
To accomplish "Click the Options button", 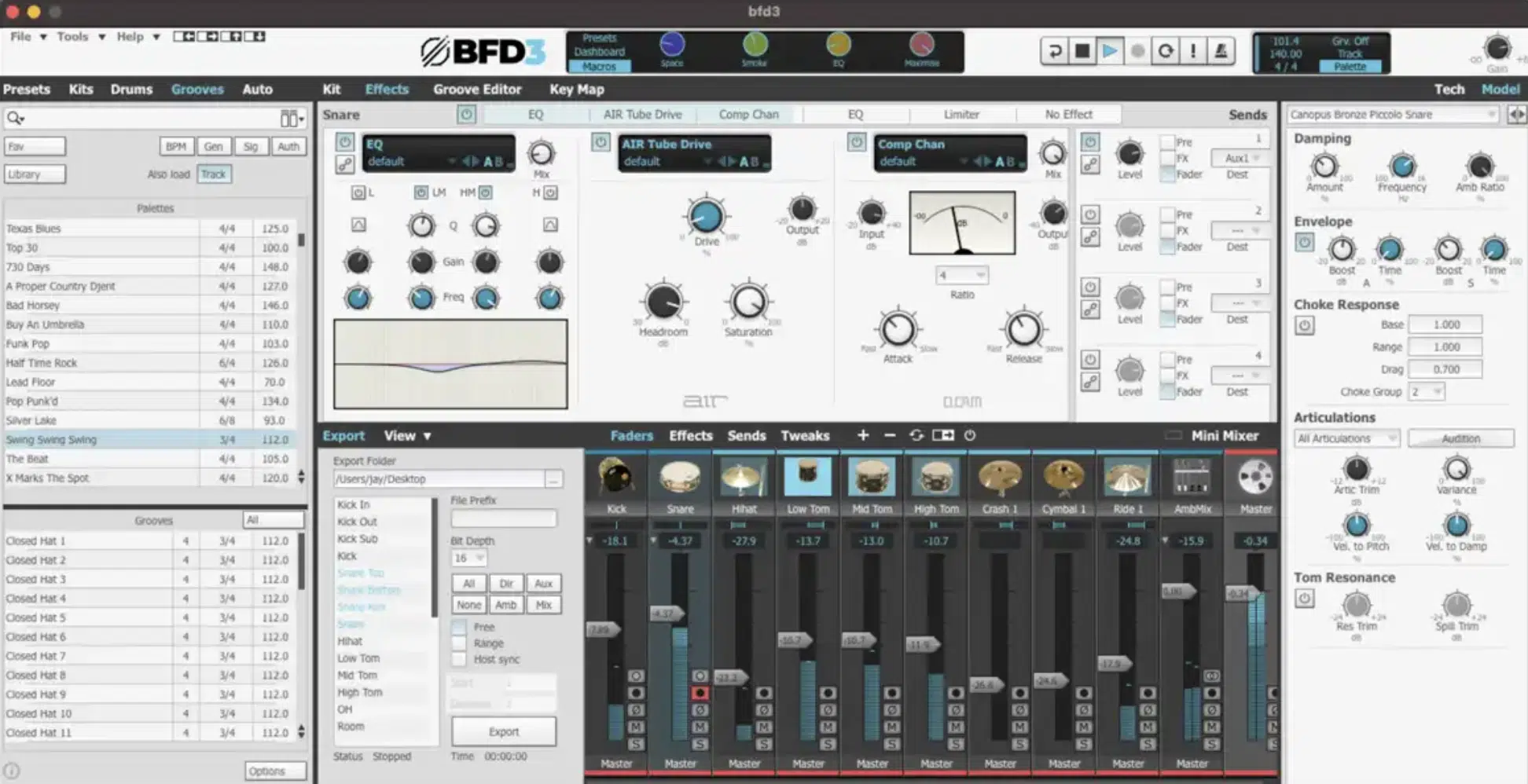I will (275, 771).
